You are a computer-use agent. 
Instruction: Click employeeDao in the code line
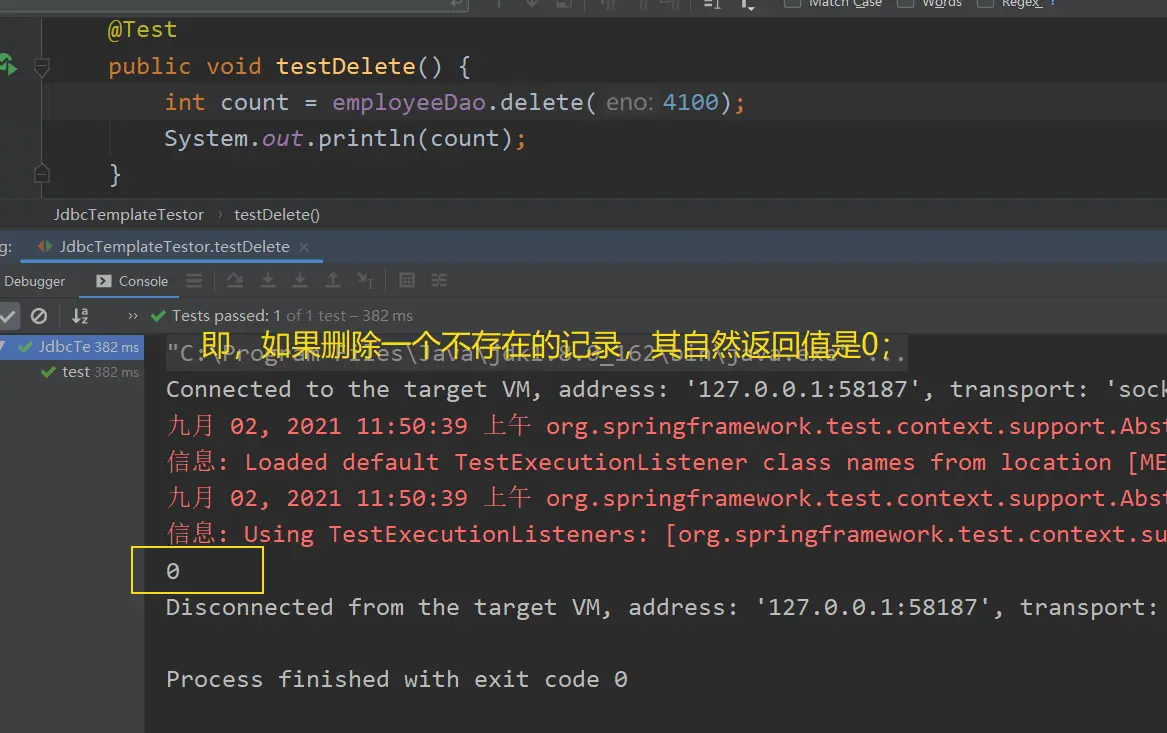[409, 102]
